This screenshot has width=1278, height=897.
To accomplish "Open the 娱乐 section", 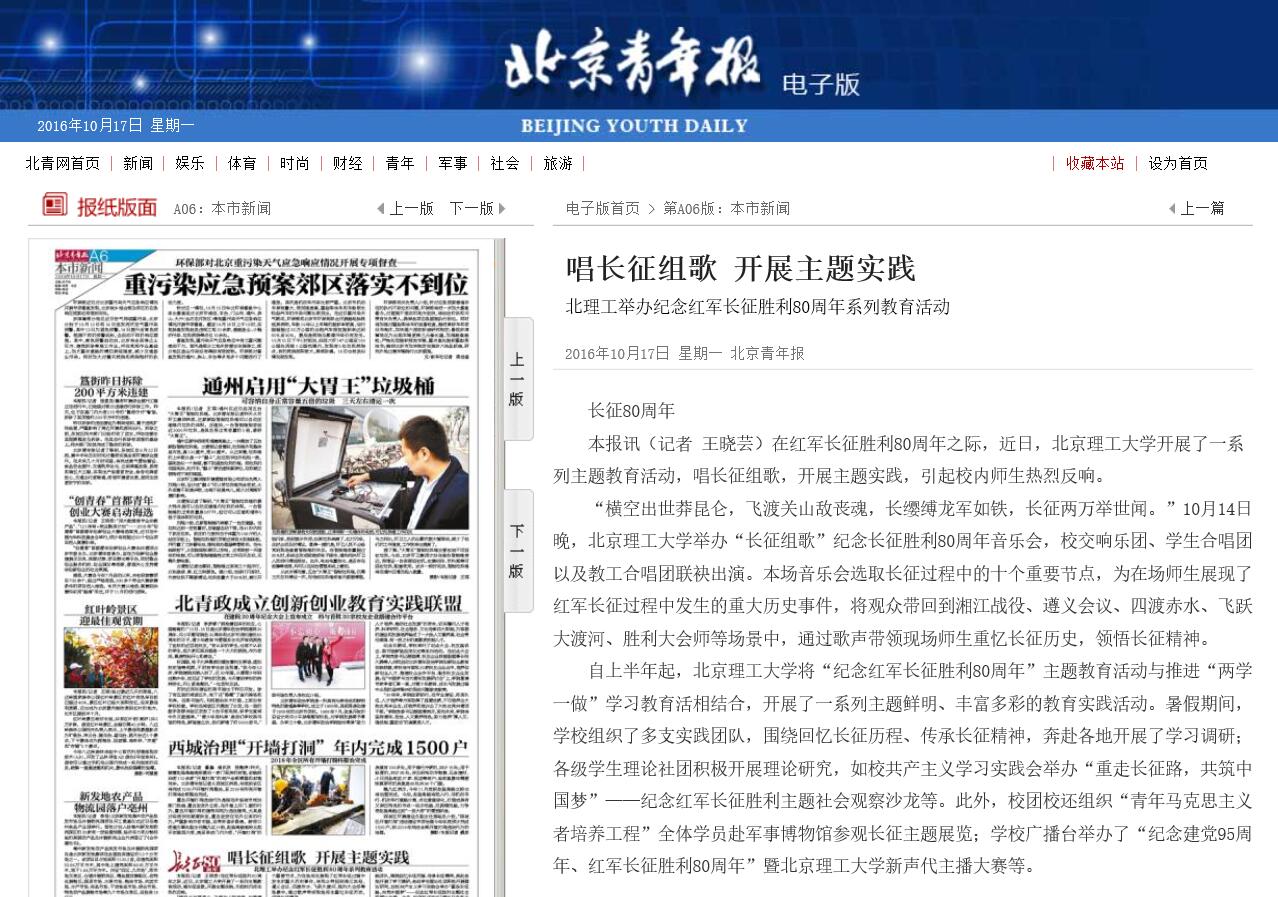I will 189,163.
